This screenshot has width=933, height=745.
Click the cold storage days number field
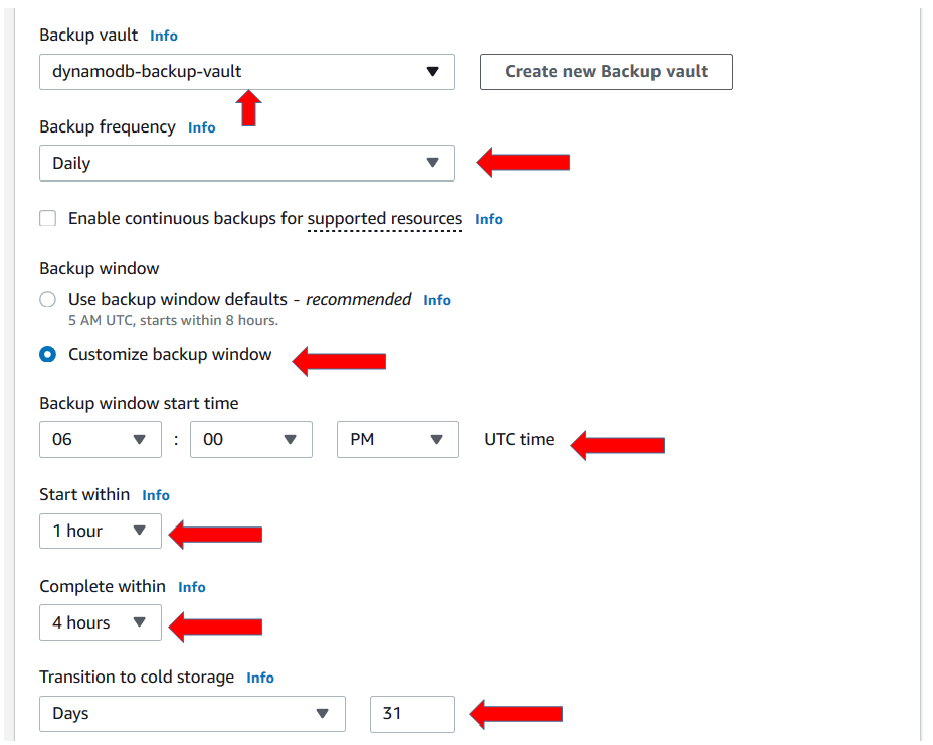[x=412, y=714]
